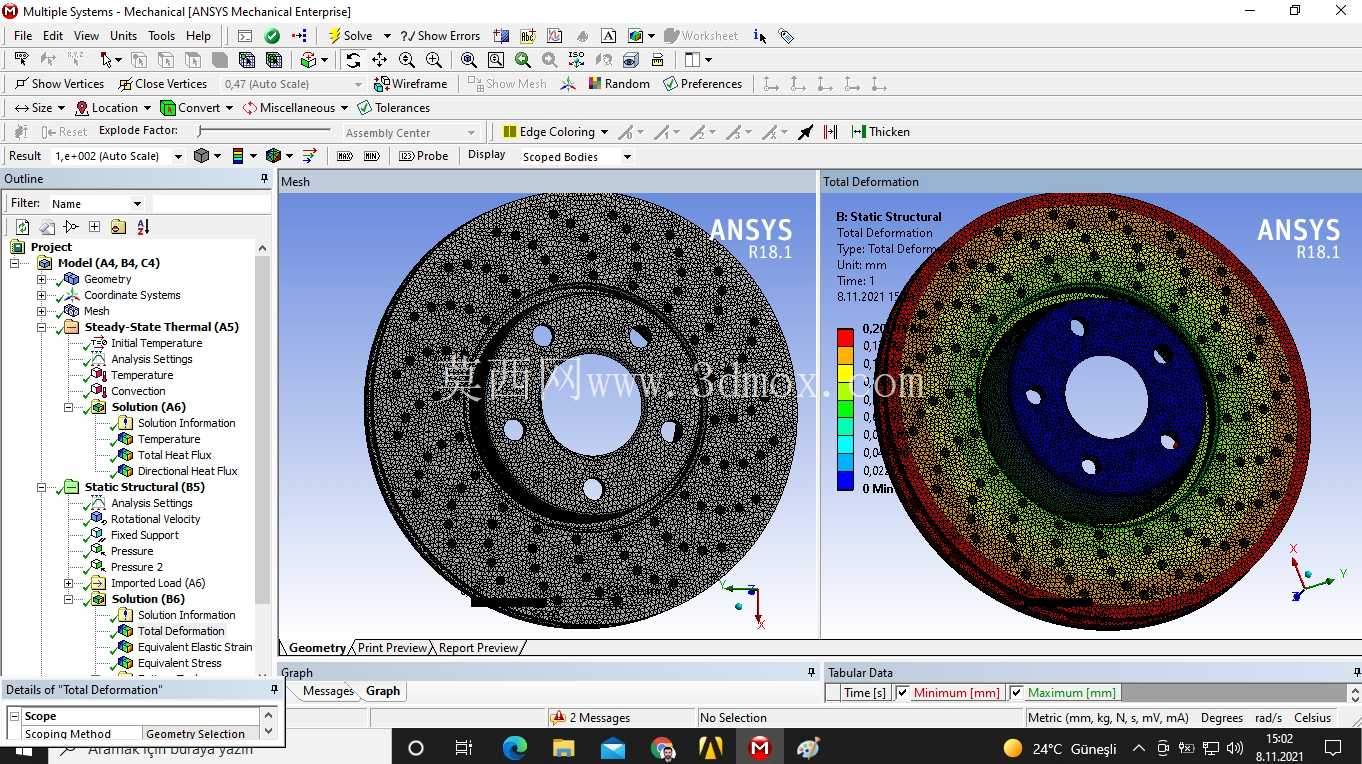The image size is (1362, 764).
Task: Expand the Imported Load (A6) node
Action: click(x=69, y=583)
